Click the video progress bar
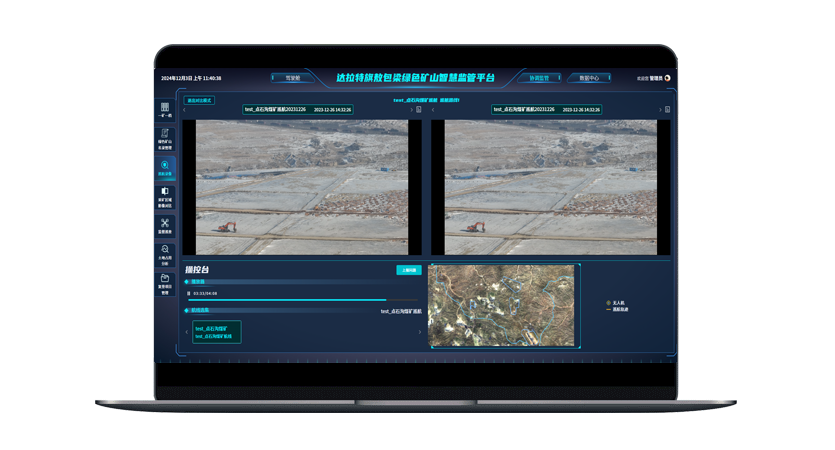The width and height of the screenshot is (835, 450). [304, 300]
